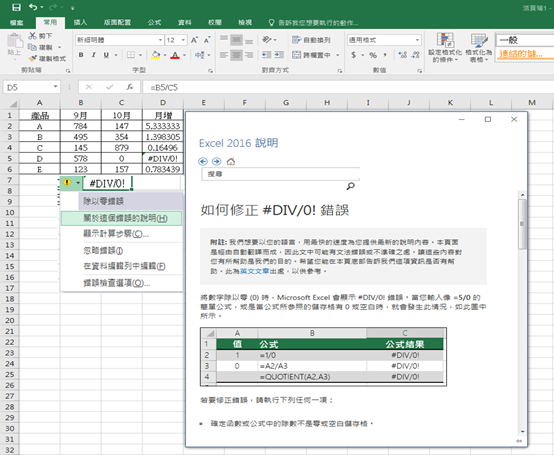The image size is (554, 455).
Task: Toggle align left in ribbon
Action: tap(224, 55)
